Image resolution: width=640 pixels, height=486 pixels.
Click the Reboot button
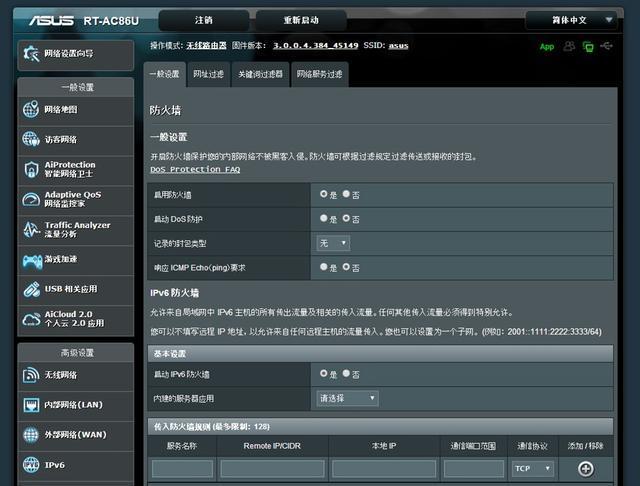301,20
